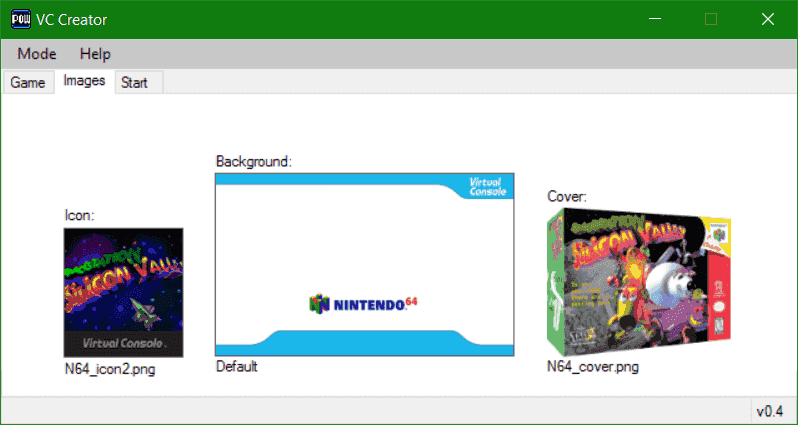Image resolution: width=798 pixels, height=425 pixels.
Task: Open the Help menu
Action: pyautogui.click(x=95, y=54)
